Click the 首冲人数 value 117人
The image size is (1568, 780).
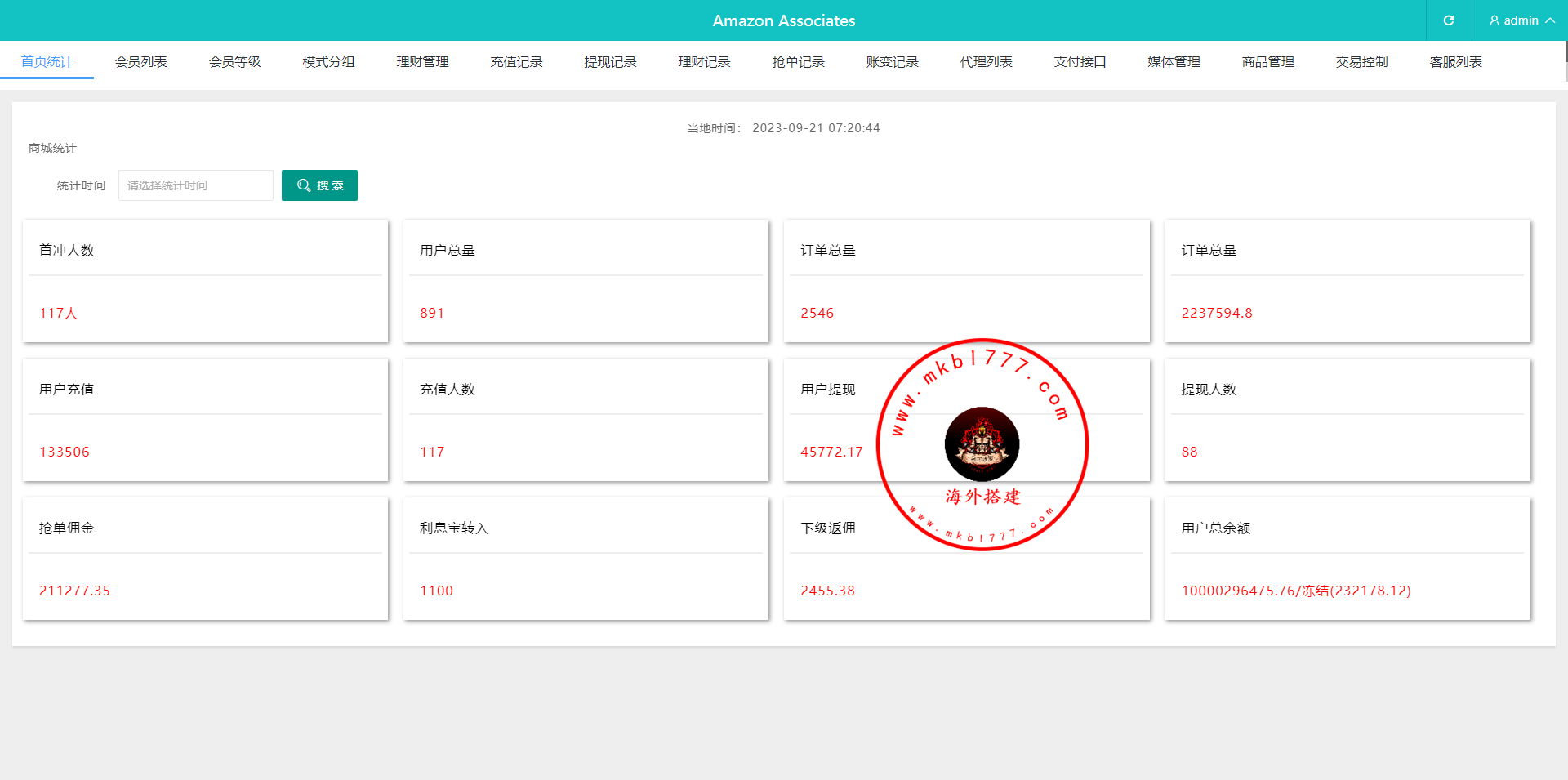point(59,313)
